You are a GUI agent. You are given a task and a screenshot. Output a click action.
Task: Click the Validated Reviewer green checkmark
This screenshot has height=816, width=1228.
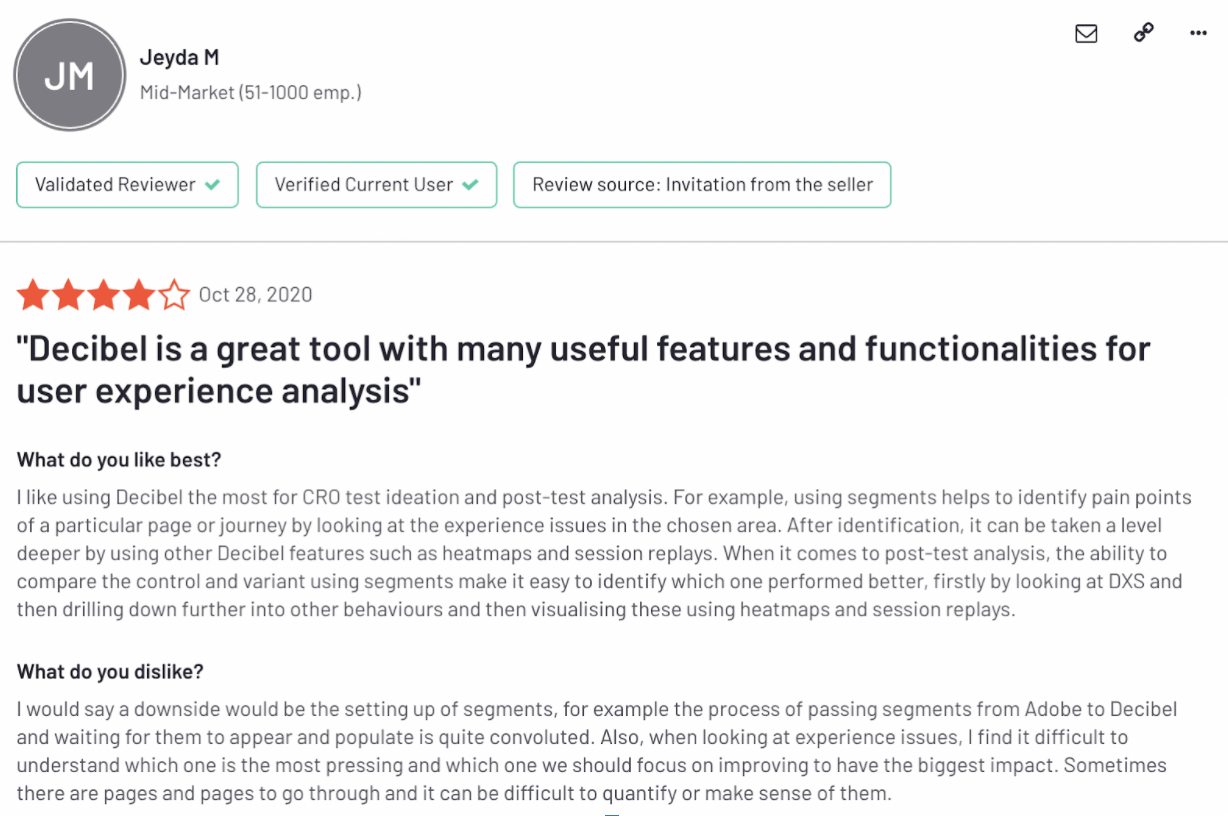[x=212, y=185]
